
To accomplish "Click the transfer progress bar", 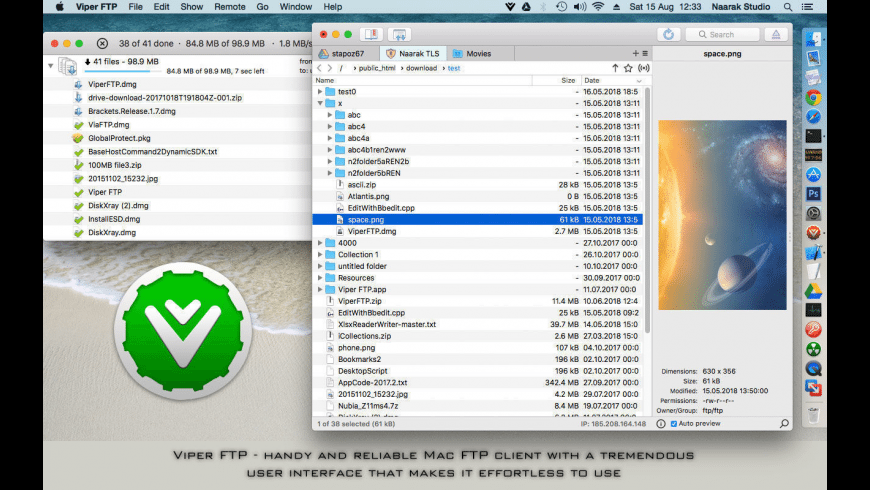I will click(x=123, y=71).
